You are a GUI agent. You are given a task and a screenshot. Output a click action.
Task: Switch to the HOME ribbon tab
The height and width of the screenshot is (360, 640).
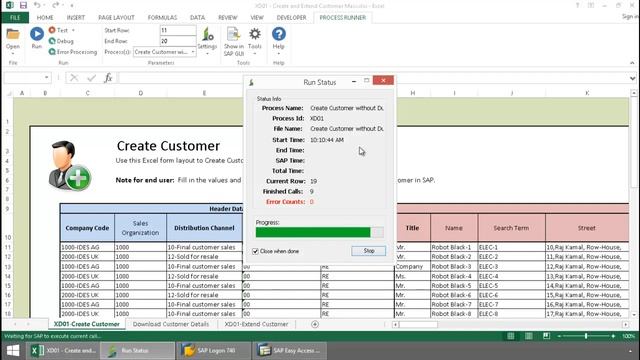[45, 18]
